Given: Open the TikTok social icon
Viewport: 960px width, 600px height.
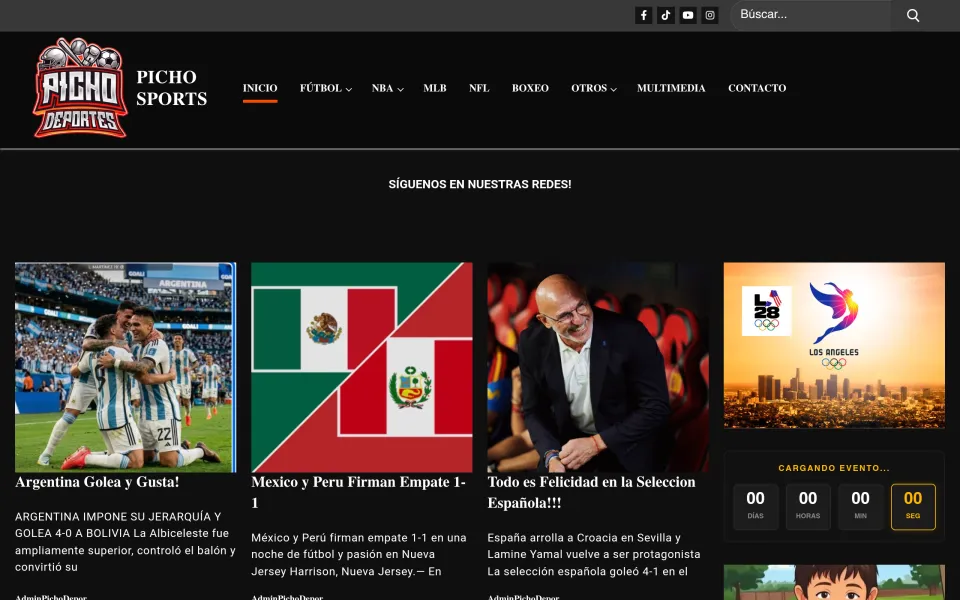Looking at the screenshot, I should click(666, 15).
